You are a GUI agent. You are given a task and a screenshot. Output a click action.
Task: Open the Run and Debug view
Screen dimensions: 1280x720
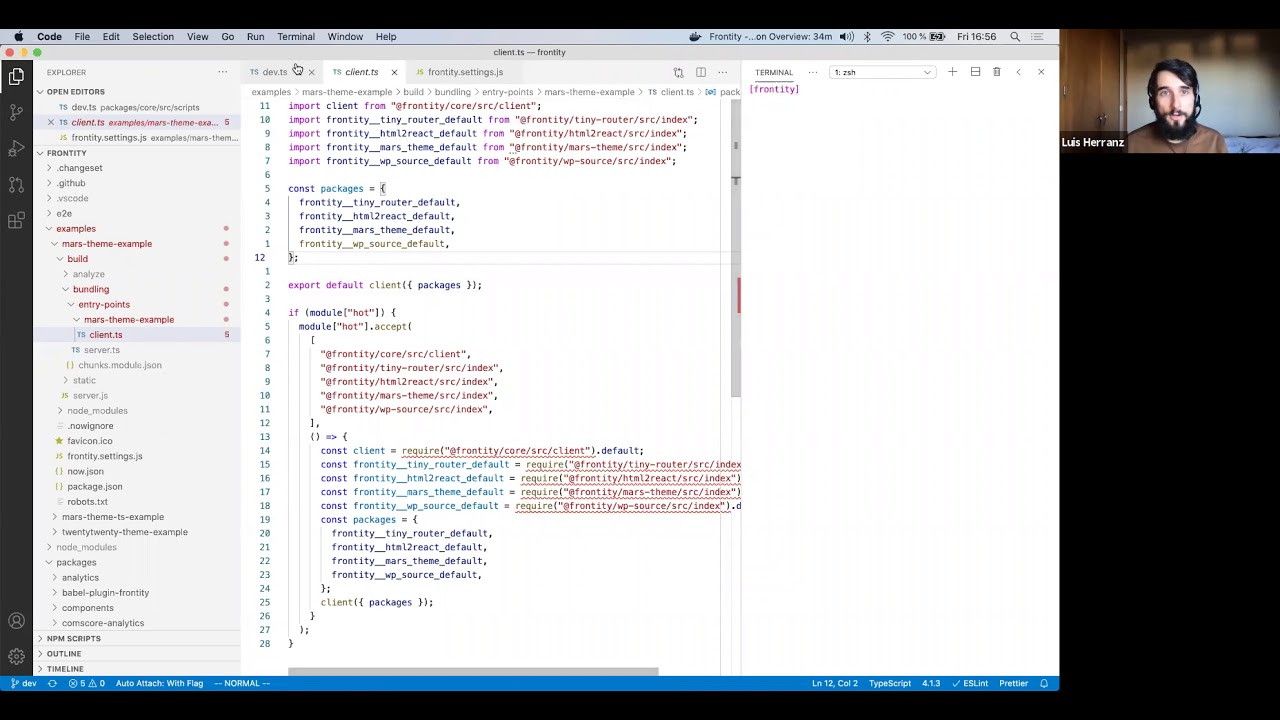click(x=16, y=148)
